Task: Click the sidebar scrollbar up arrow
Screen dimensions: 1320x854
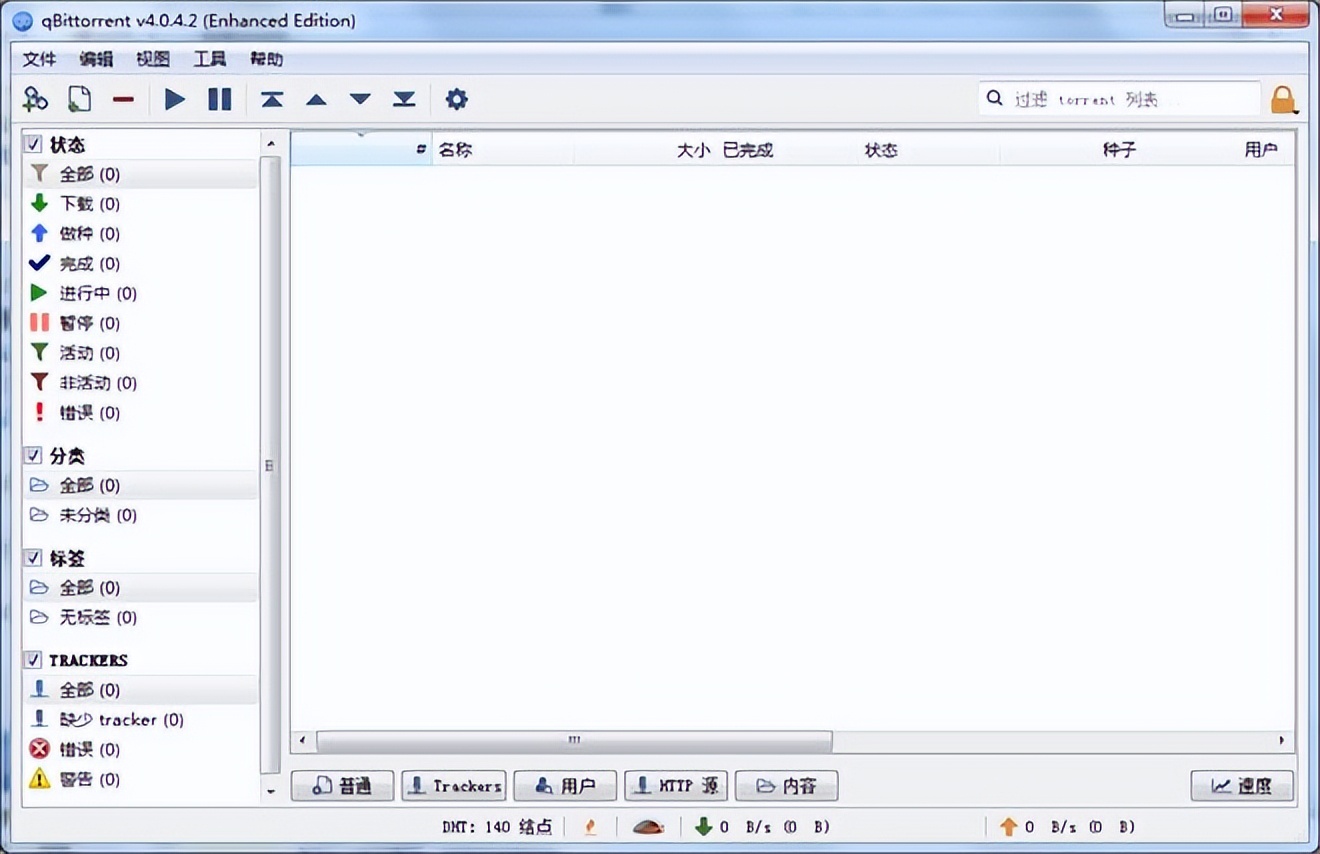Action: [x=270, y=144]
